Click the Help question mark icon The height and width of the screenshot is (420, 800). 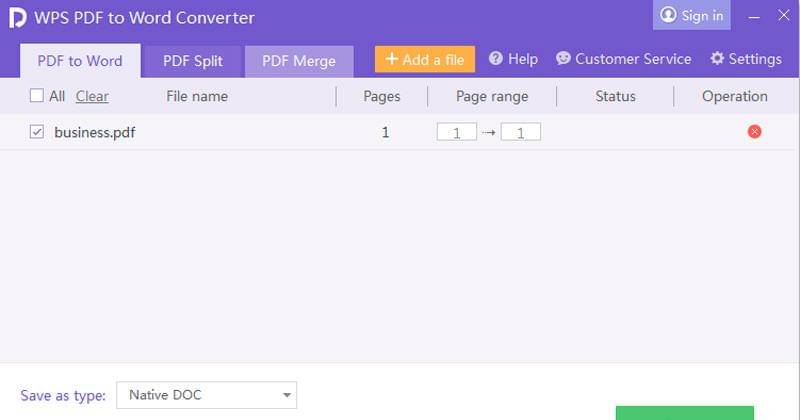(495, 59)
